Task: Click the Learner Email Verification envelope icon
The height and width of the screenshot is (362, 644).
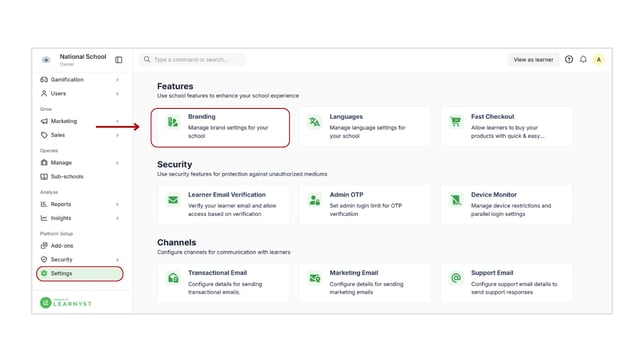Action: (173, 200)
